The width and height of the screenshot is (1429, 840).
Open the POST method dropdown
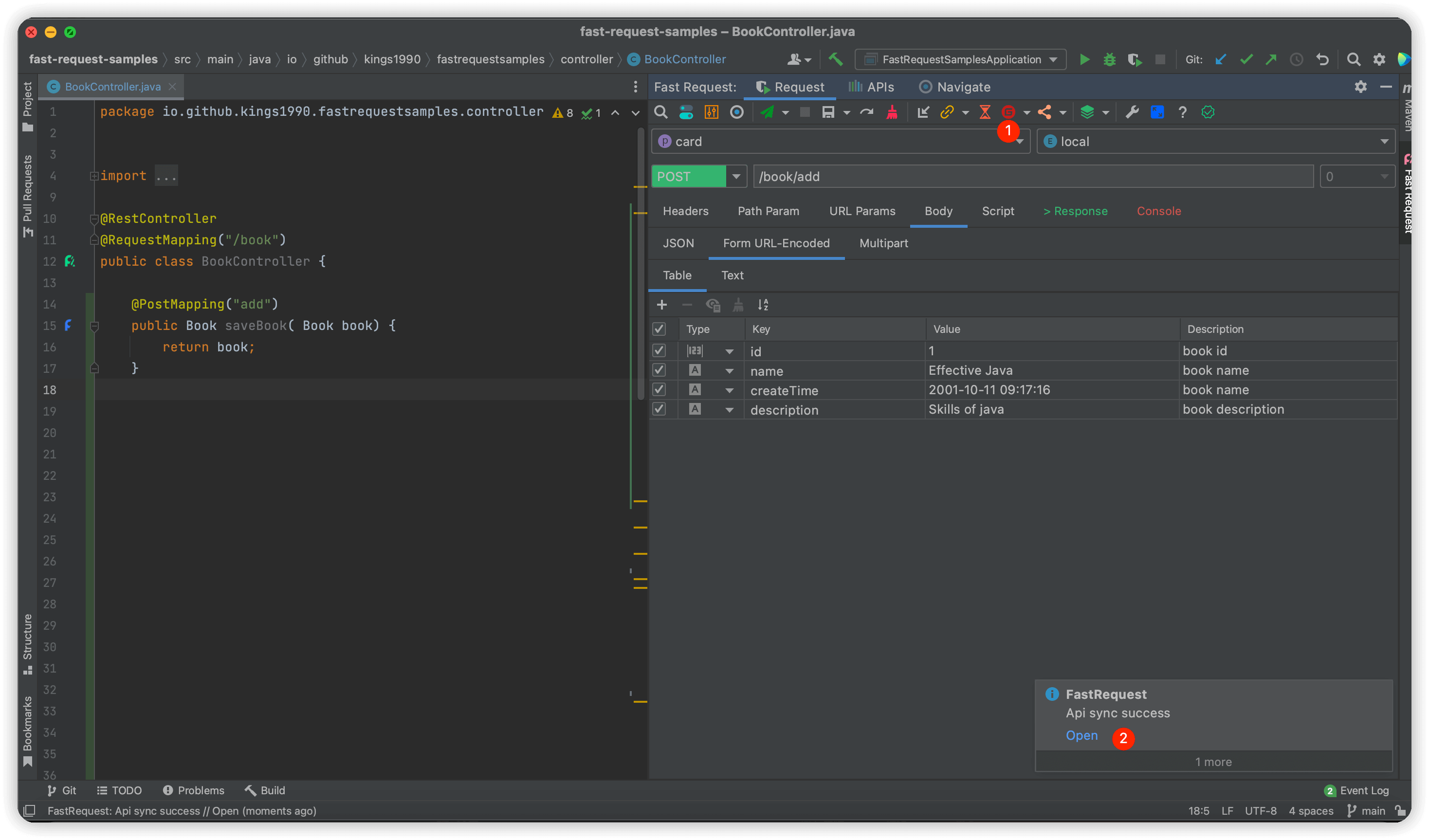point(736,176)
